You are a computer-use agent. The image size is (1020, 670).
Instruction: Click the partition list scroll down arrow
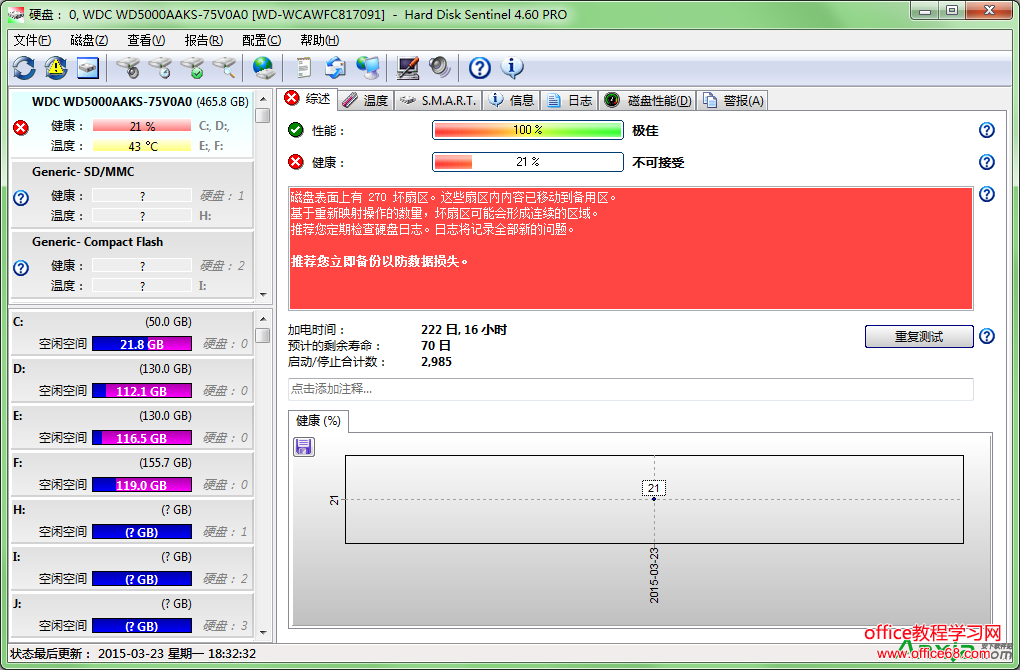click(263, 632)
